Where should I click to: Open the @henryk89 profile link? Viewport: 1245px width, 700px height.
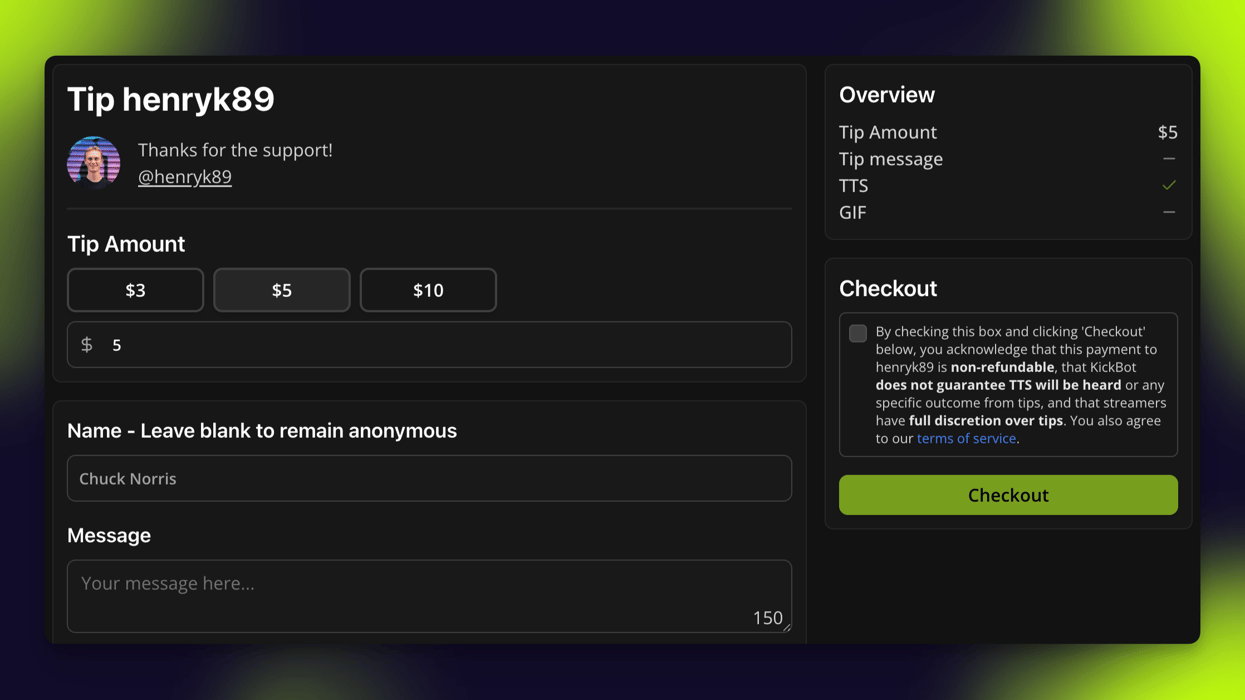pyautogui.click(x=185, y=177)
